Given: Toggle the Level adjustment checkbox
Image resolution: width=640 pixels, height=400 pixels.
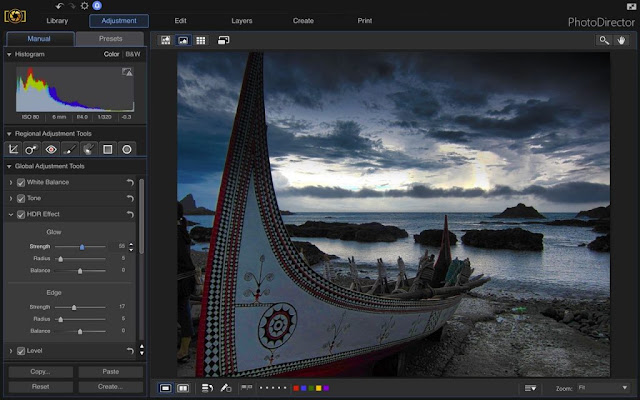Looking at the screenshot, I should click(x=21, y=351).
